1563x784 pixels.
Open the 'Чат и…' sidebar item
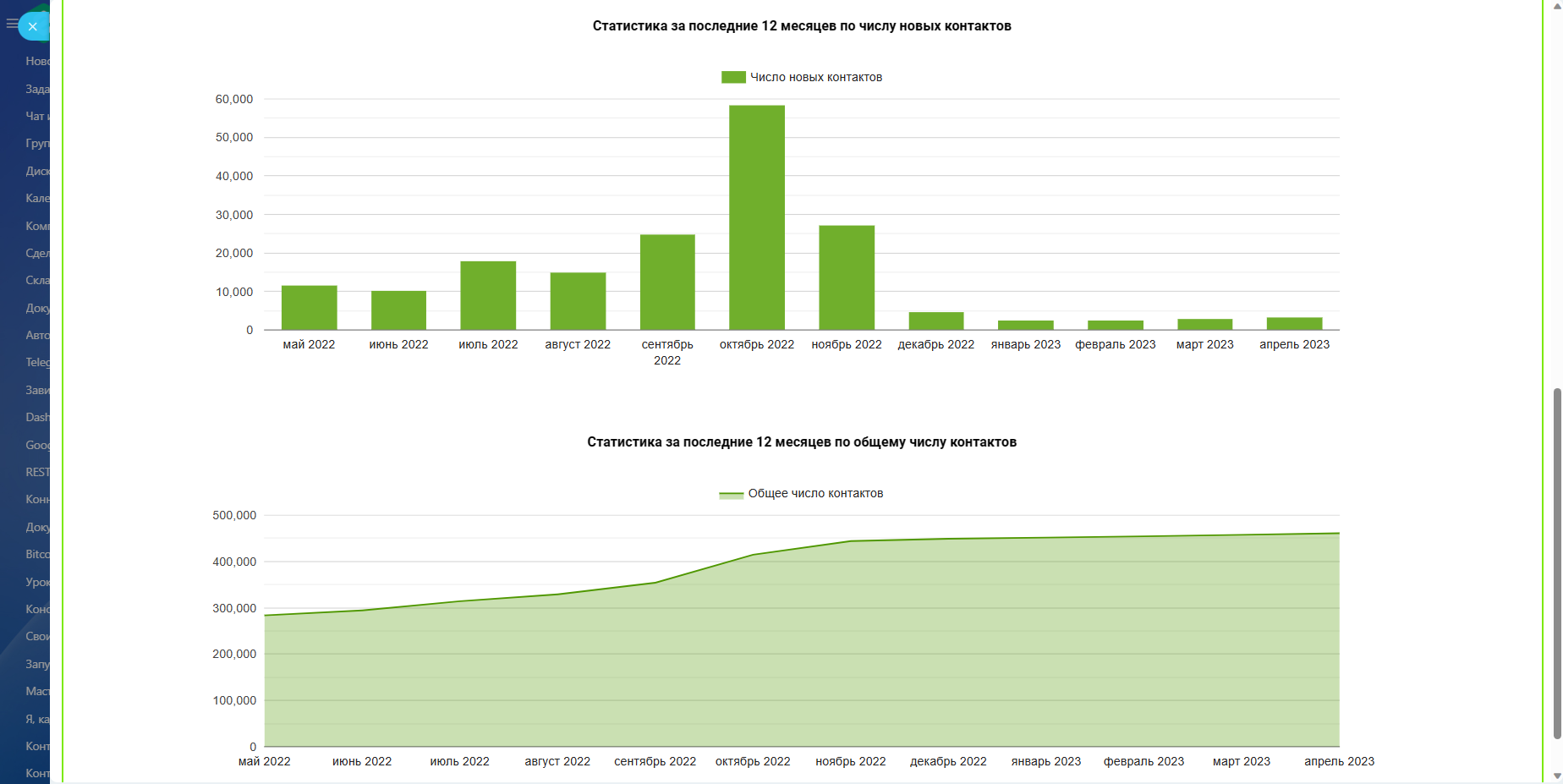click(x=37, y=116)
